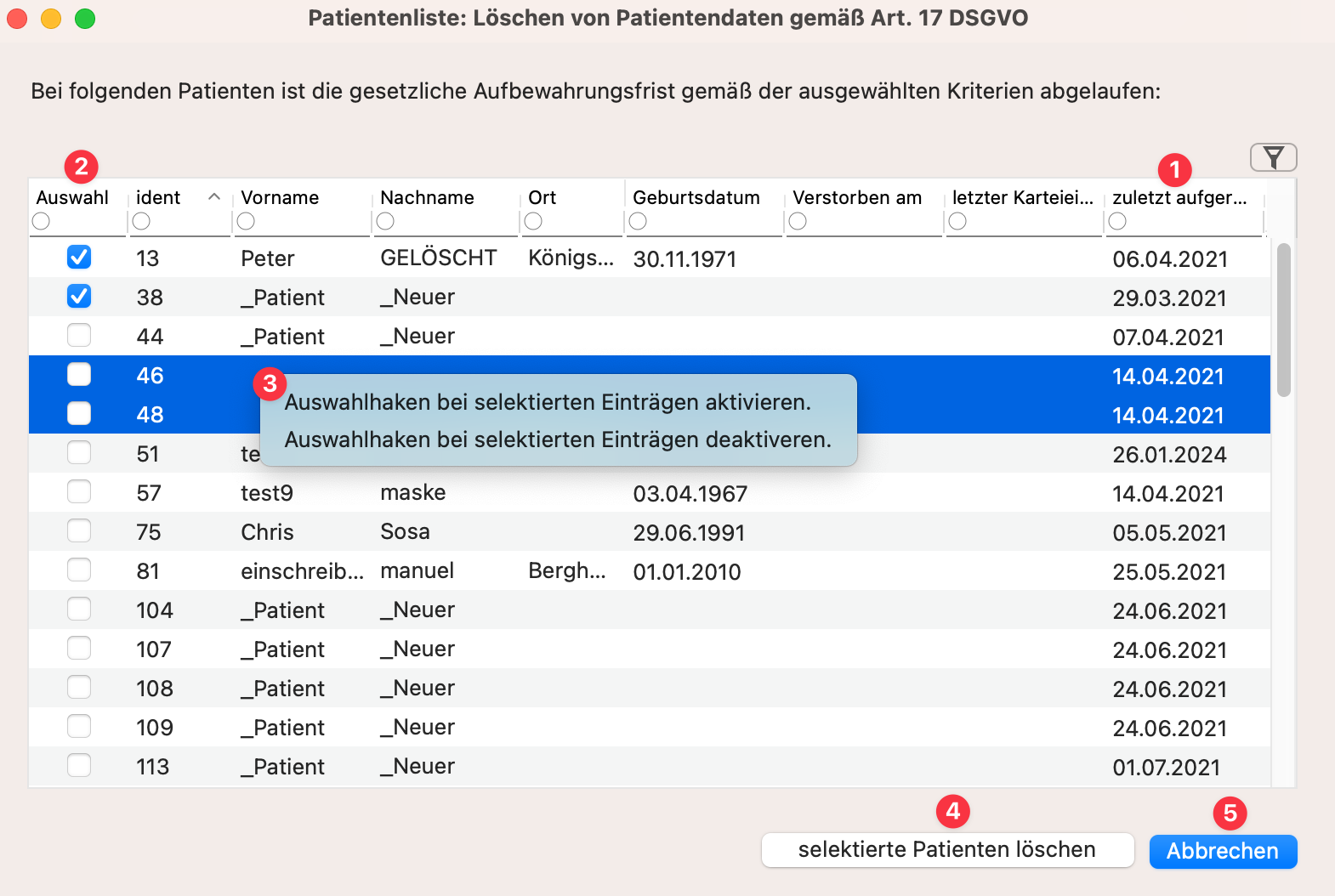Viewport: 1335px width, 896px height.
Task: Select date 29.03.2021 cell
Action: (1169, 298)
